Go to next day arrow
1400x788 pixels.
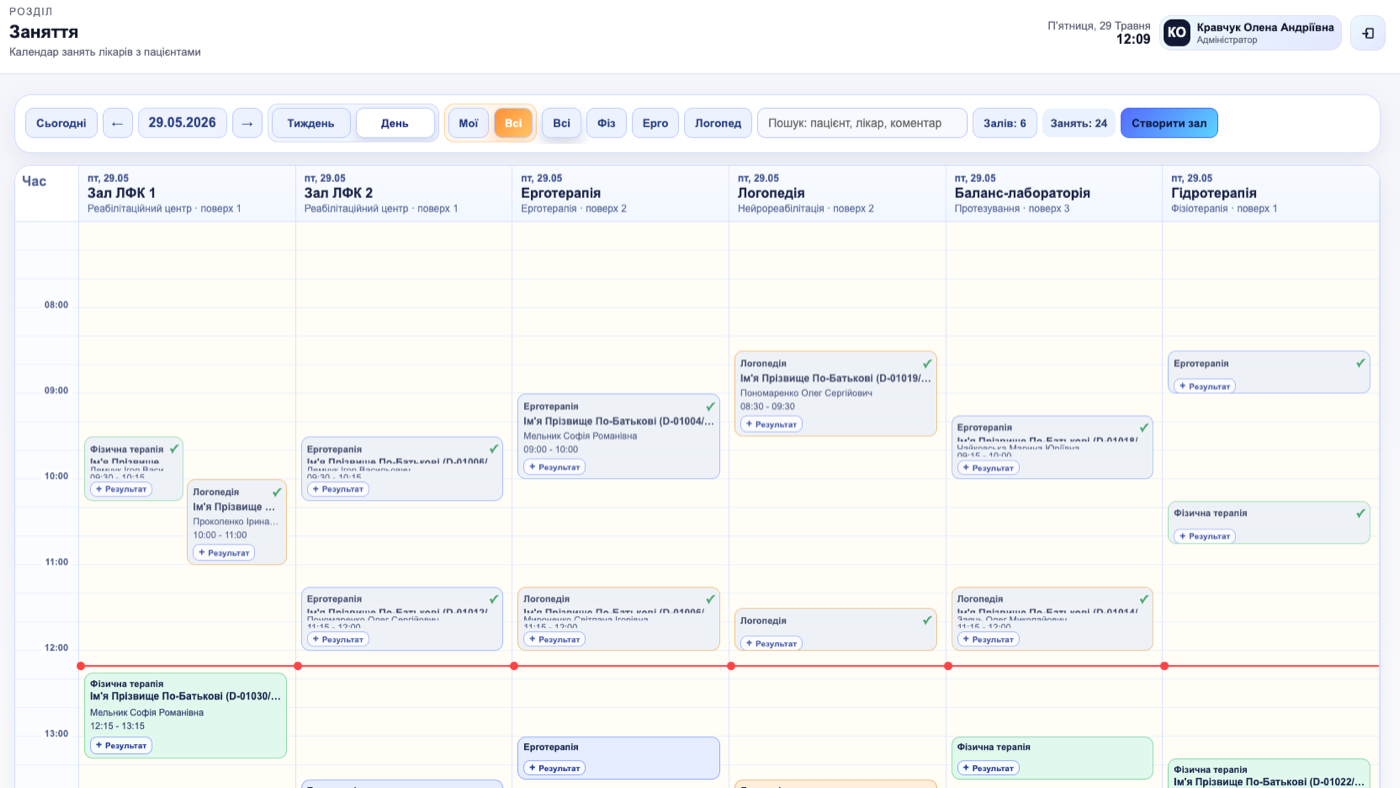(x=247, y=123)
